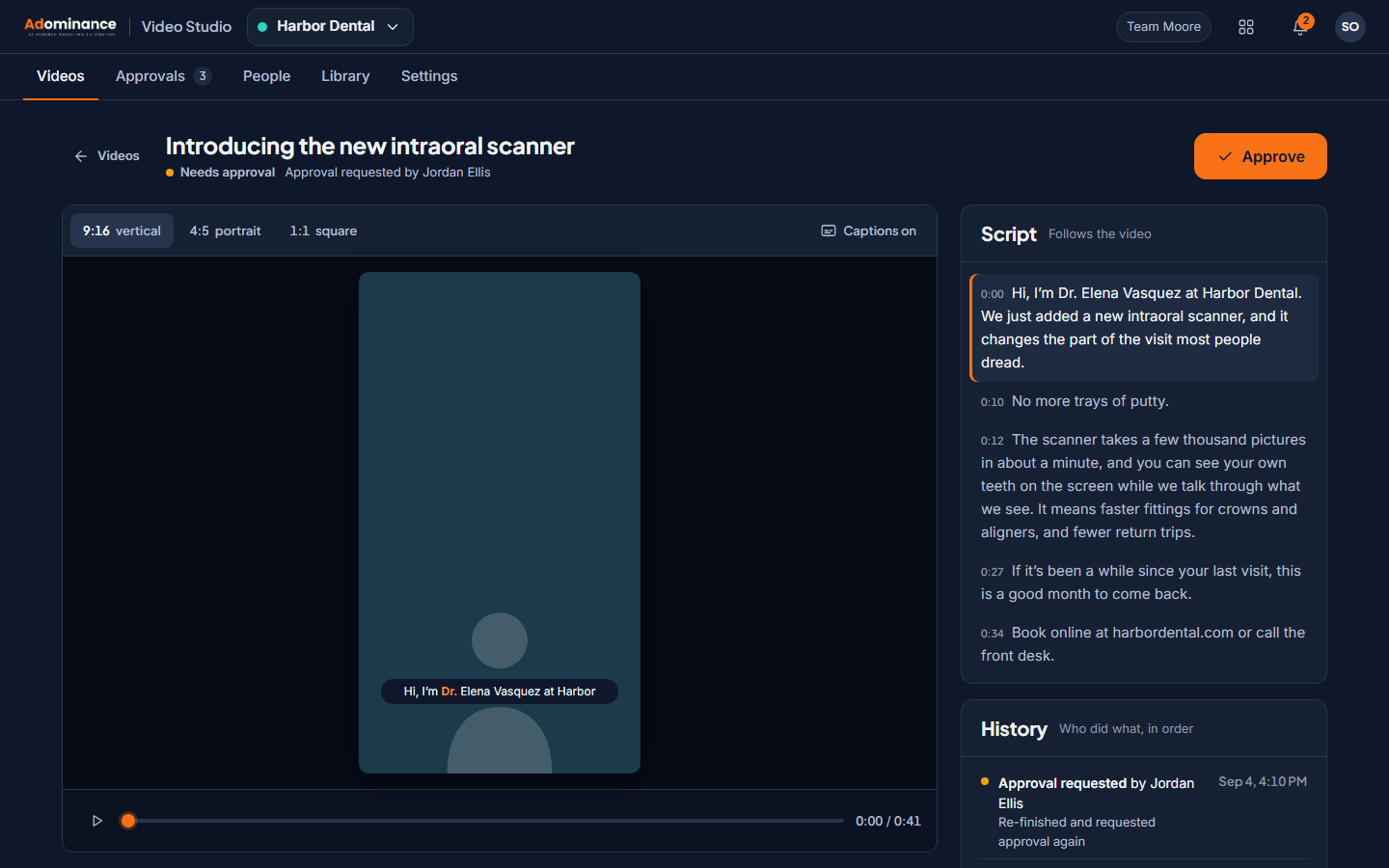
Task: Click the Video Studio label
Action: click(186, 27)
